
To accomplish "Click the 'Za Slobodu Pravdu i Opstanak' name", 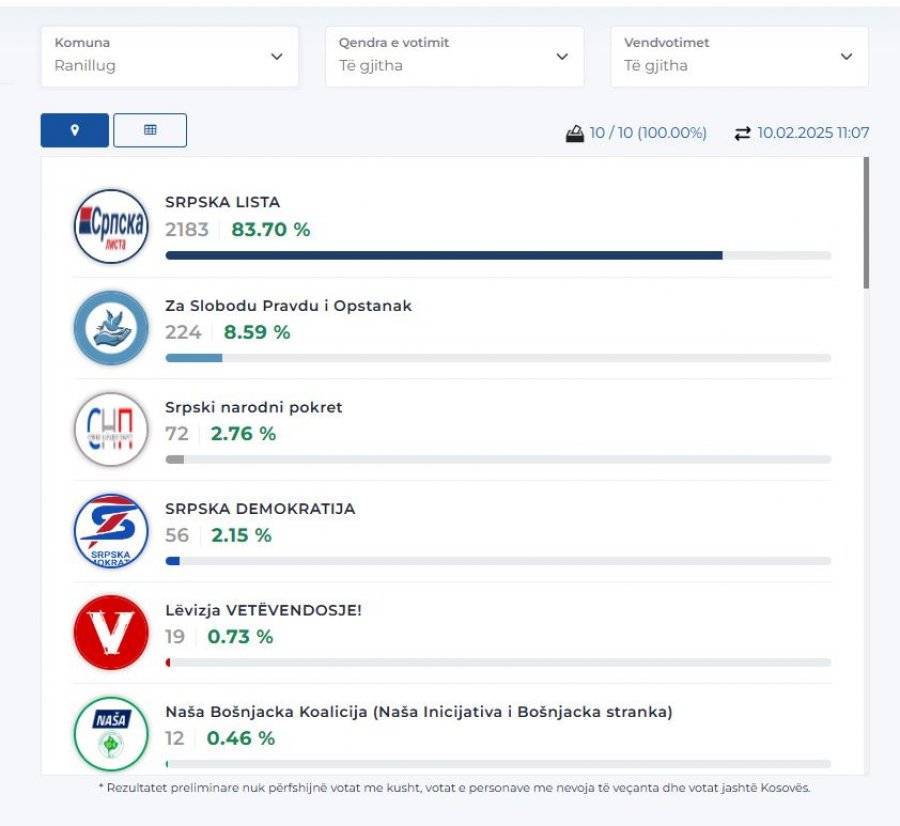I will [x=289, y=306].
